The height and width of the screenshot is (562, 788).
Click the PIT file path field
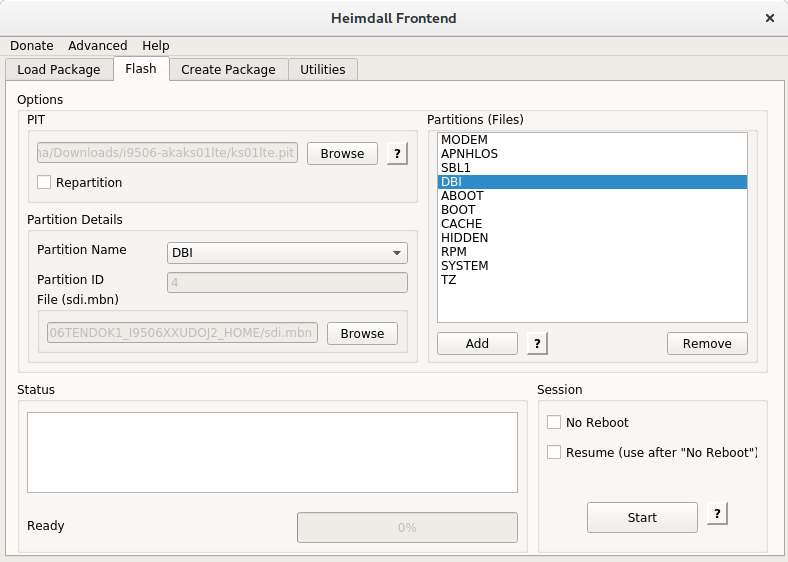coord(167,153)
